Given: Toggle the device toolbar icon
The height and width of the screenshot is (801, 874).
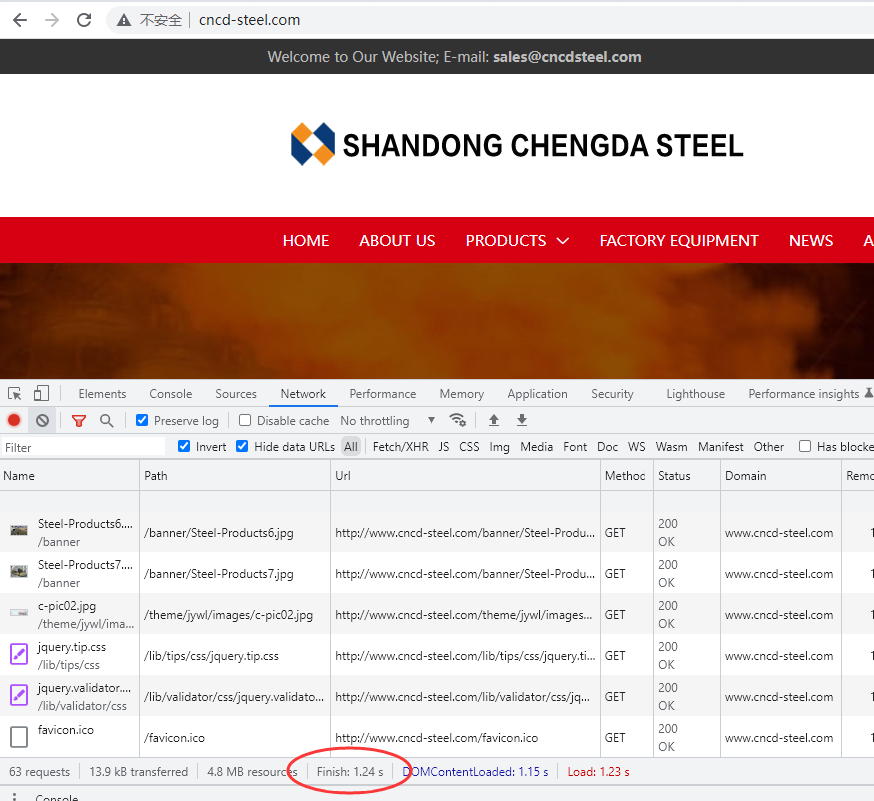Looking at the screenshot, I should pyautogui.click(x=41, y=394).
